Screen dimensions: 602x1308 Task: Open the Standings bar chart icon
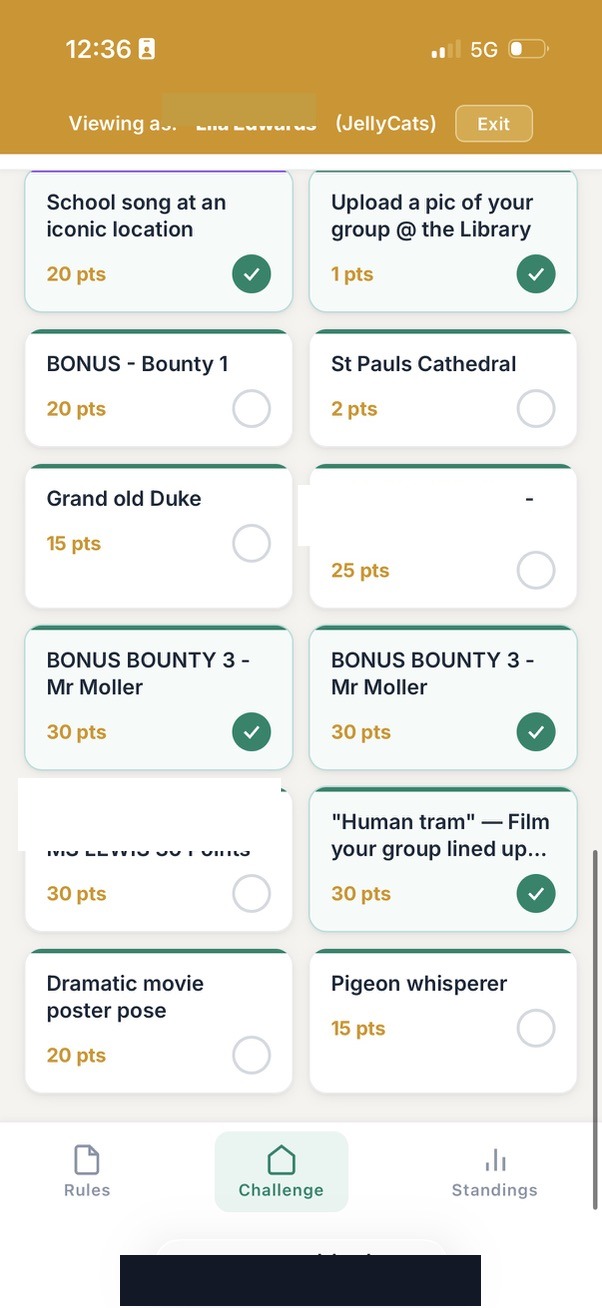[x=494, y=1159]
